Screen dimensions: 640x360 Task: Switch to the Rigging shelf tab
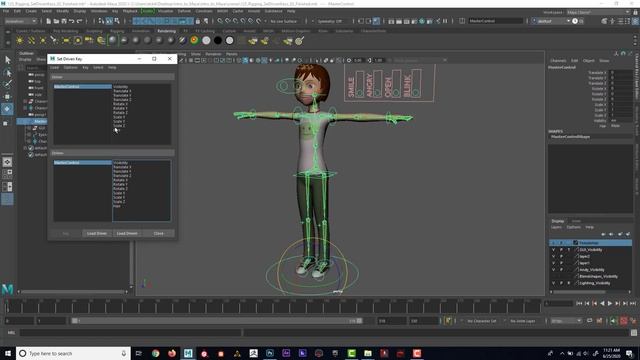117,31
